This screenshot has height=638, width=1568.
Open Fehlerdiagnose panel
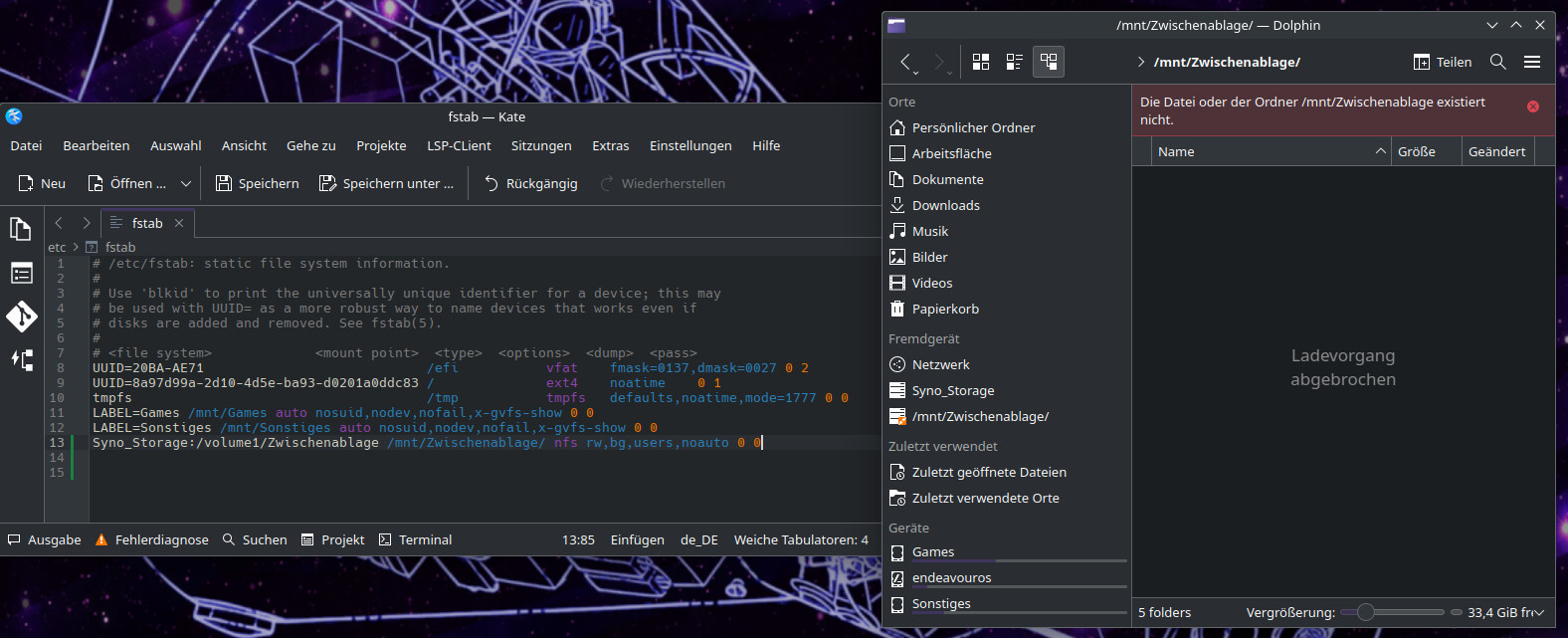pos(152,539)
